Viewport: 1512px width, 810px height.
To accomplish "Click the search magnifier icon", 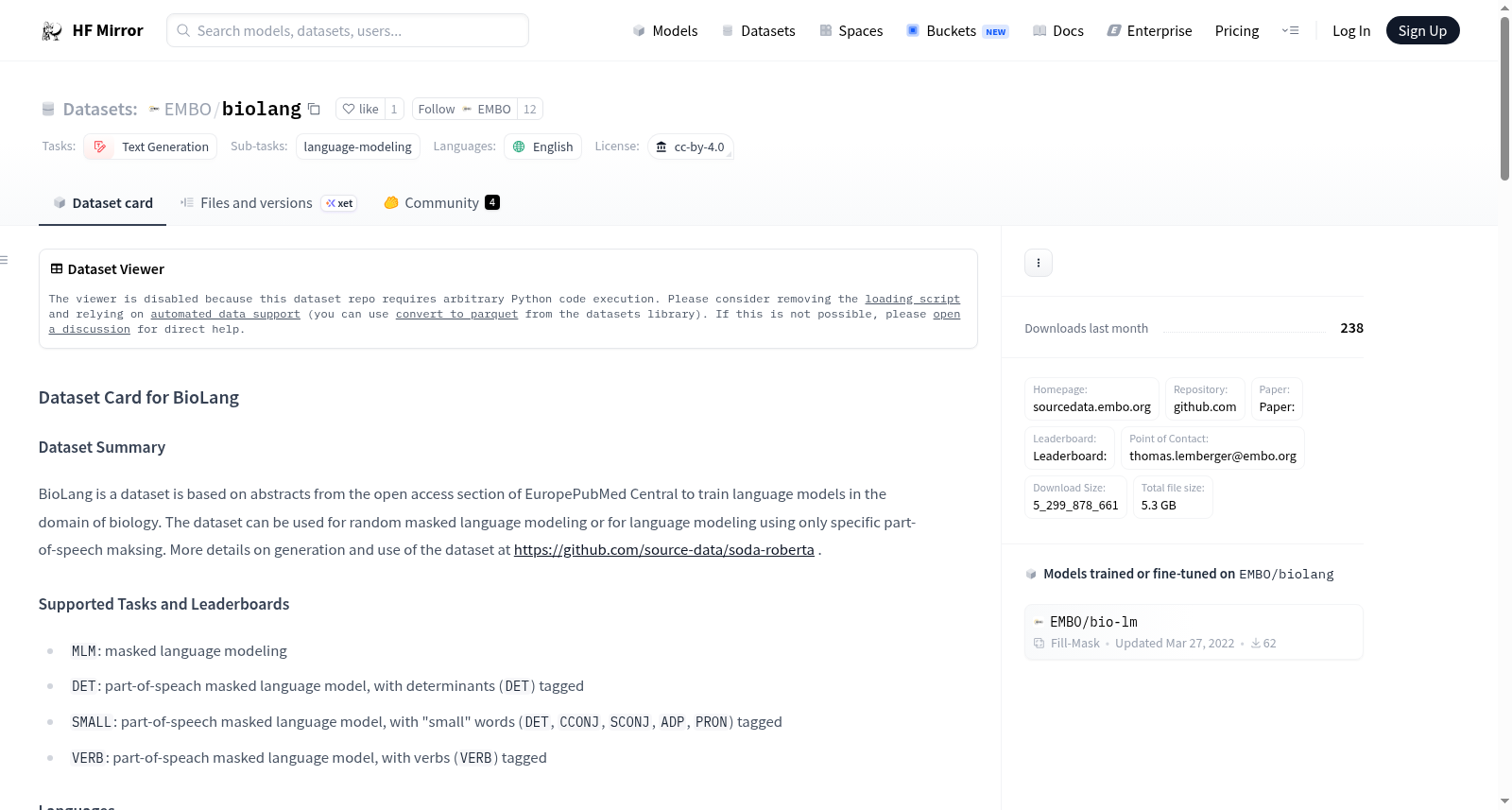I will [x=183, y=30].
